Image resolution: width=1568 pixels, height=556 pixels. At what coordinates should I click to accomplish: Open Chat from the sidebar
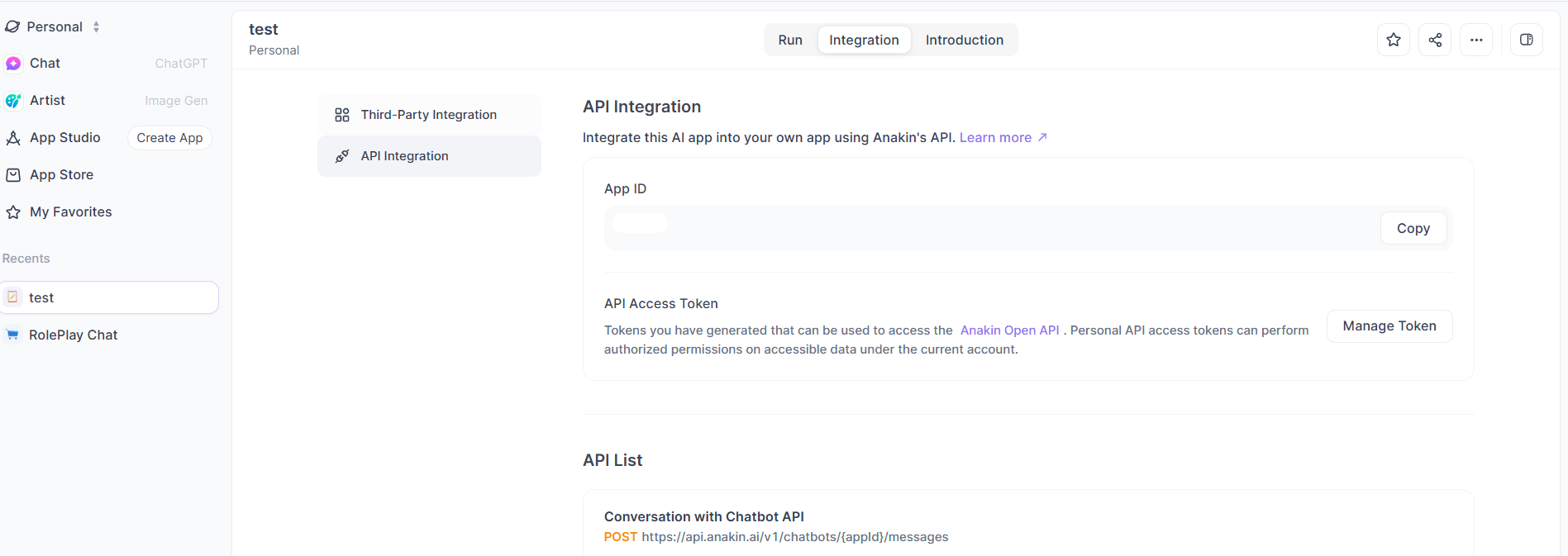click(x=45, y=64)
